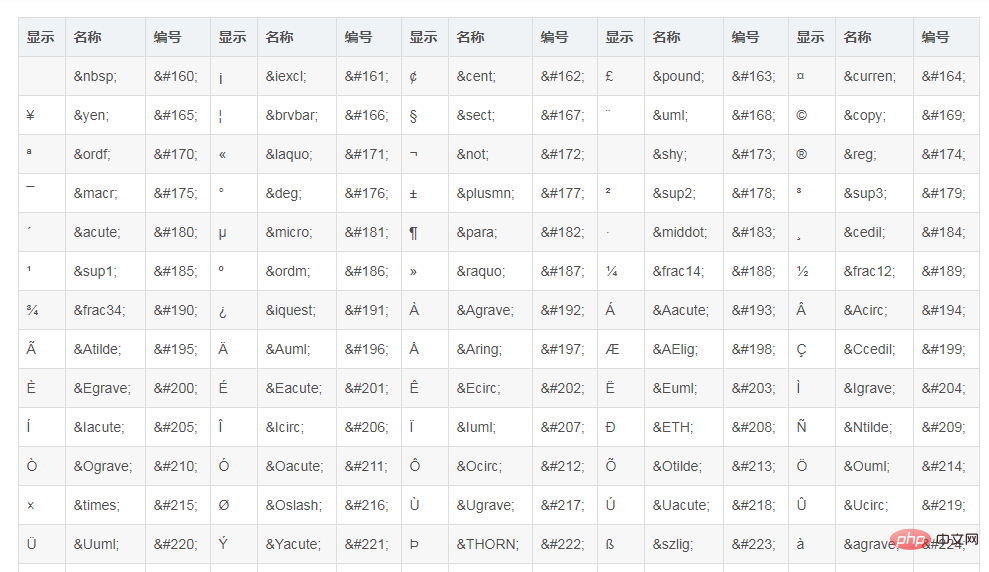Click the &szlig; entity name cell
Screen dimensions: 989x572
tap(684, 544)
